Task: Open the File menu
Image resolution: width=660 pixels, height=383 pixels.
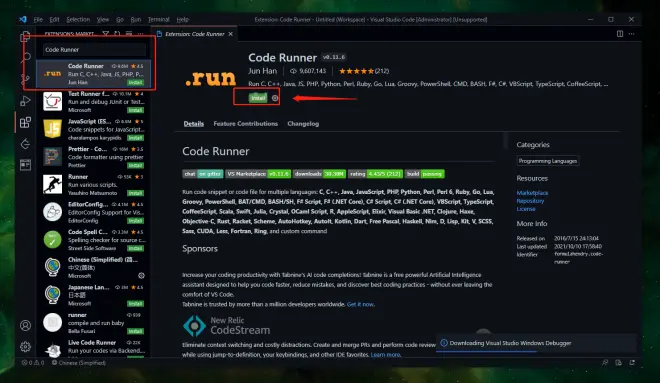Action: point(38,19)
